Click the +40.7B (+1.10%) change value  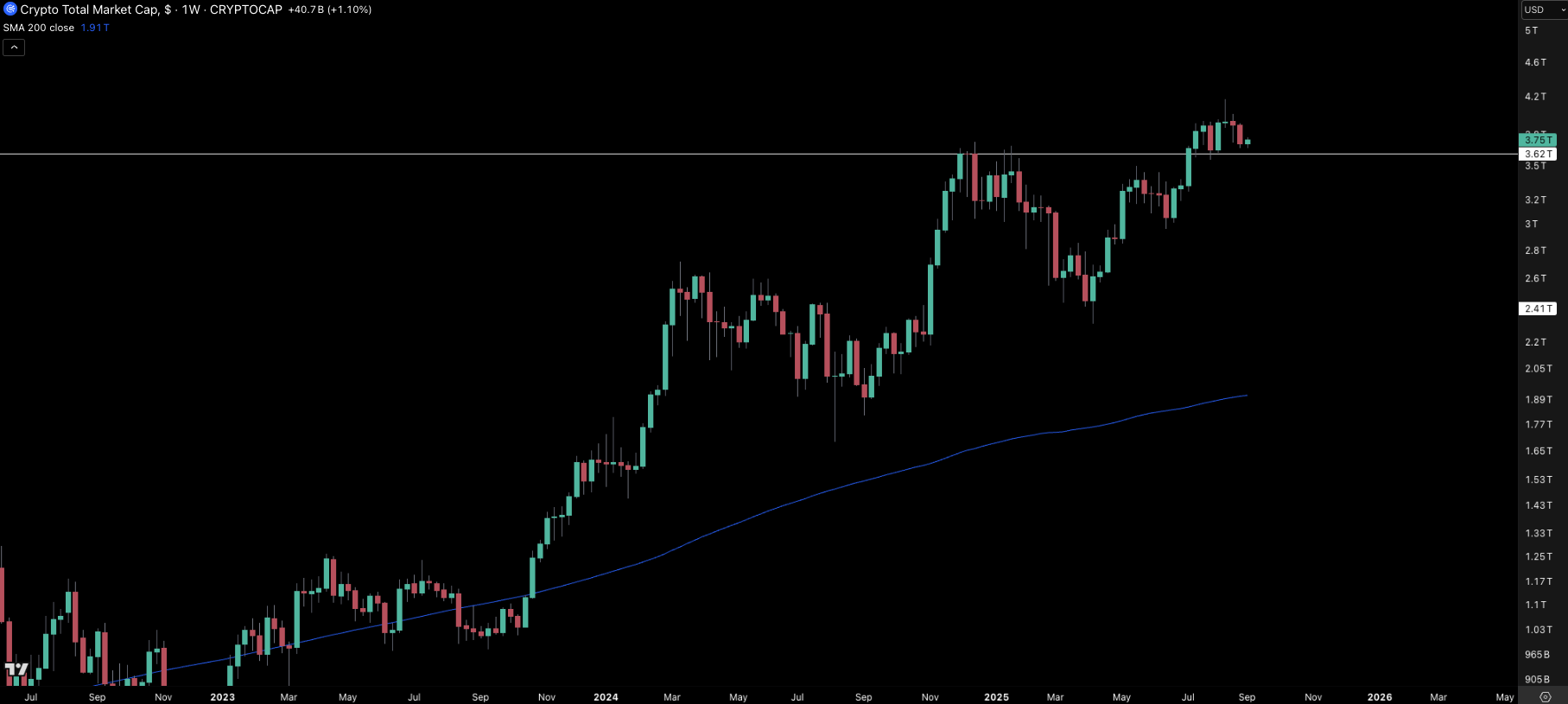click(x=330, y=10)
